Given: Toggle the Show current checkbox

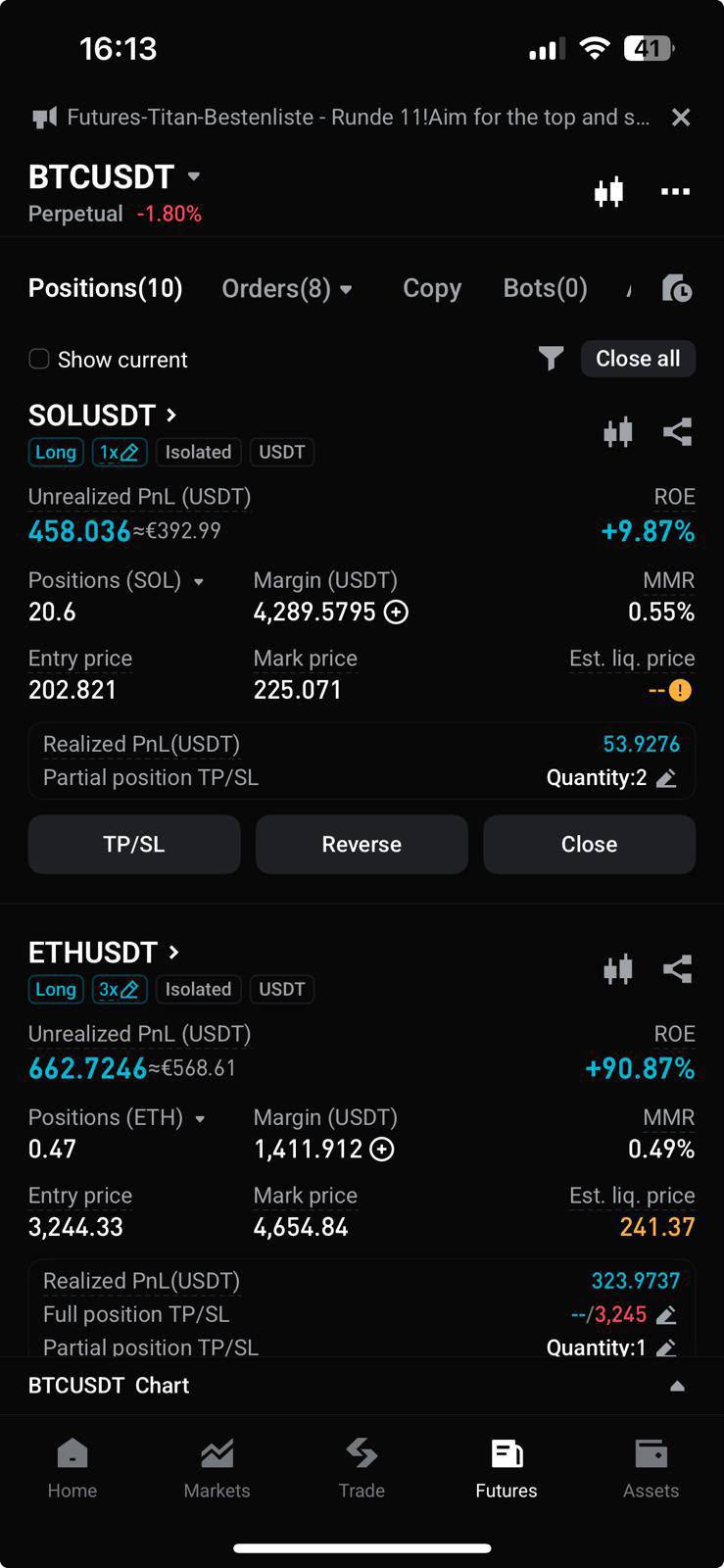Looking at the screenshot, I should [39, 359].
